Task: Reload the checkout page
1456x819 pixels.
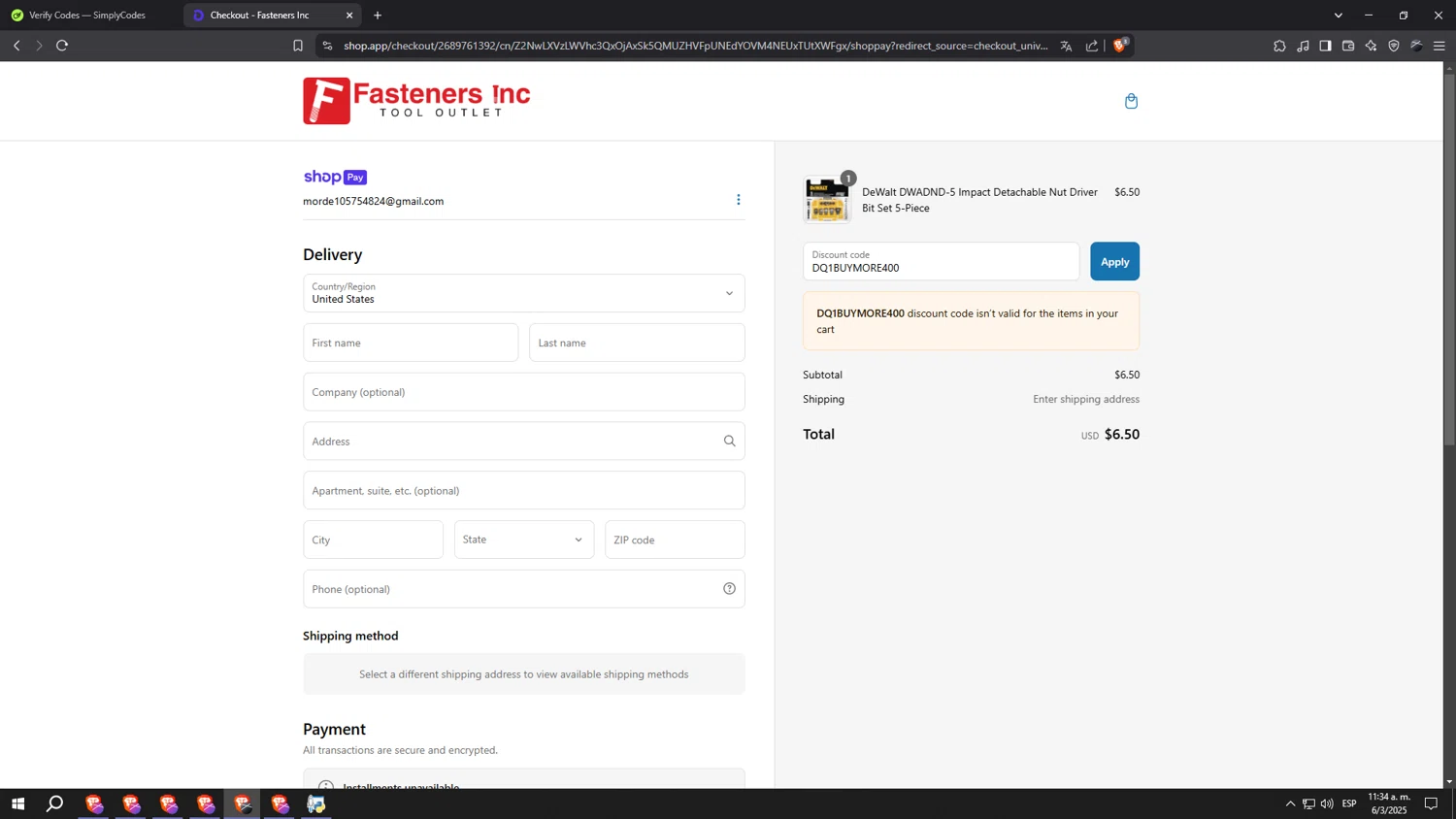Action: point(62,46)
